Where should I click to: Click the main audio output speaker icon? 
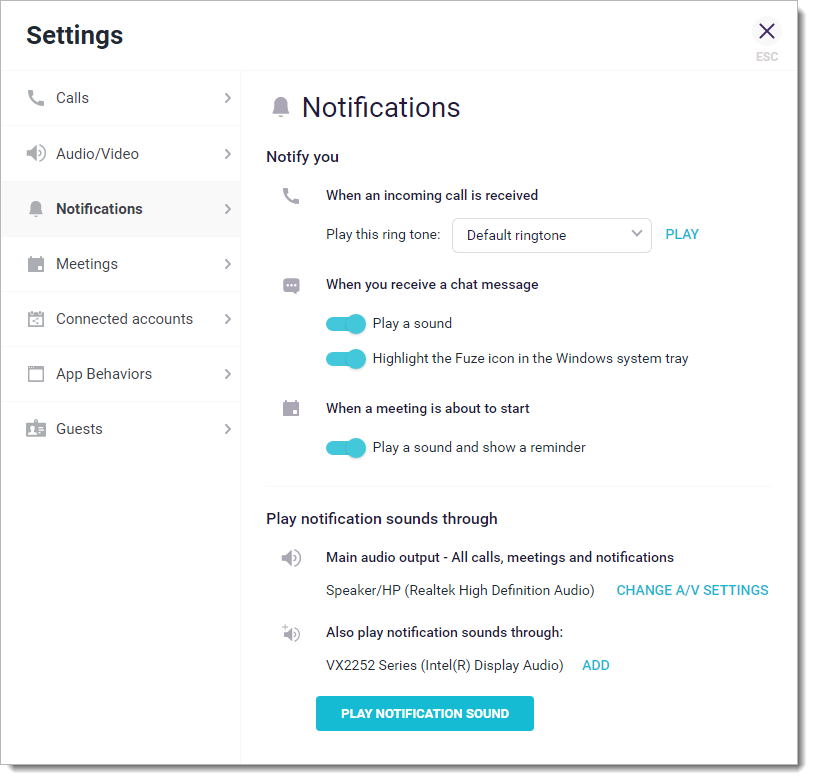(x=291, y=558)
